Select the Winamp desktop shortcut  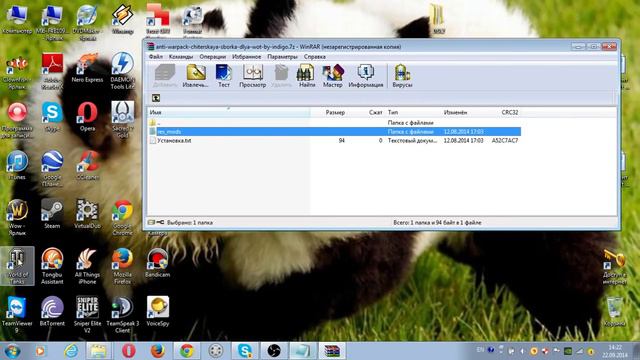pyautogui.click(x=122, y=19)
